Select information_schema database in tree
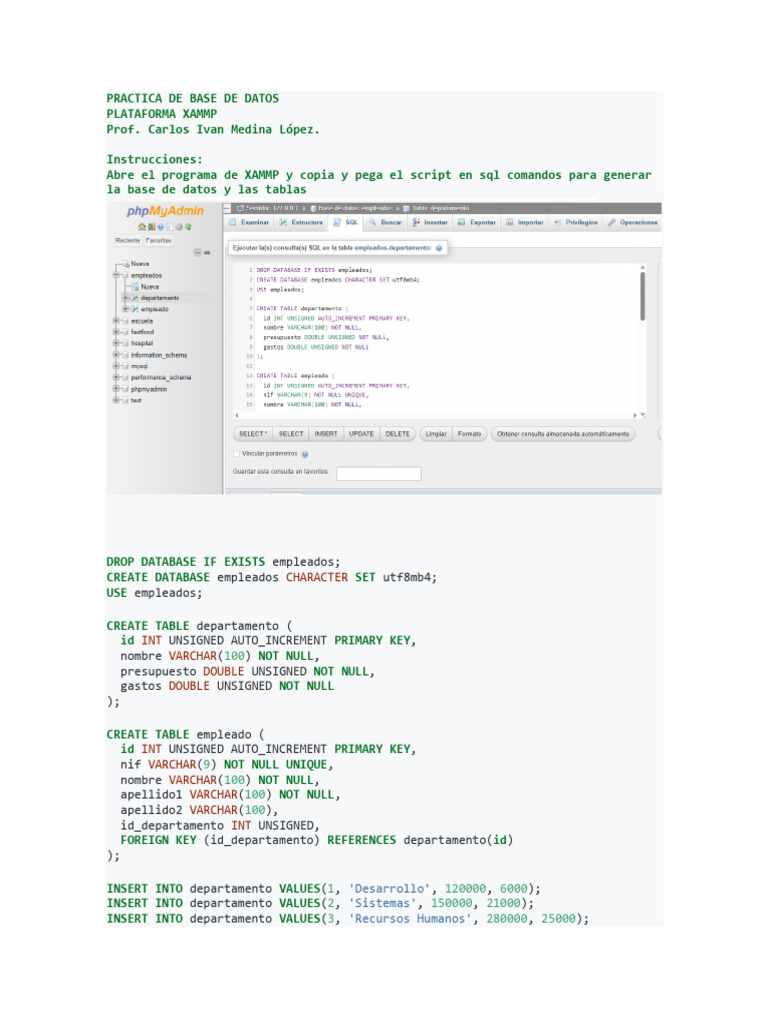Image resolution: width=768 pixels, height=1024 pixels. tap(159, 355)
